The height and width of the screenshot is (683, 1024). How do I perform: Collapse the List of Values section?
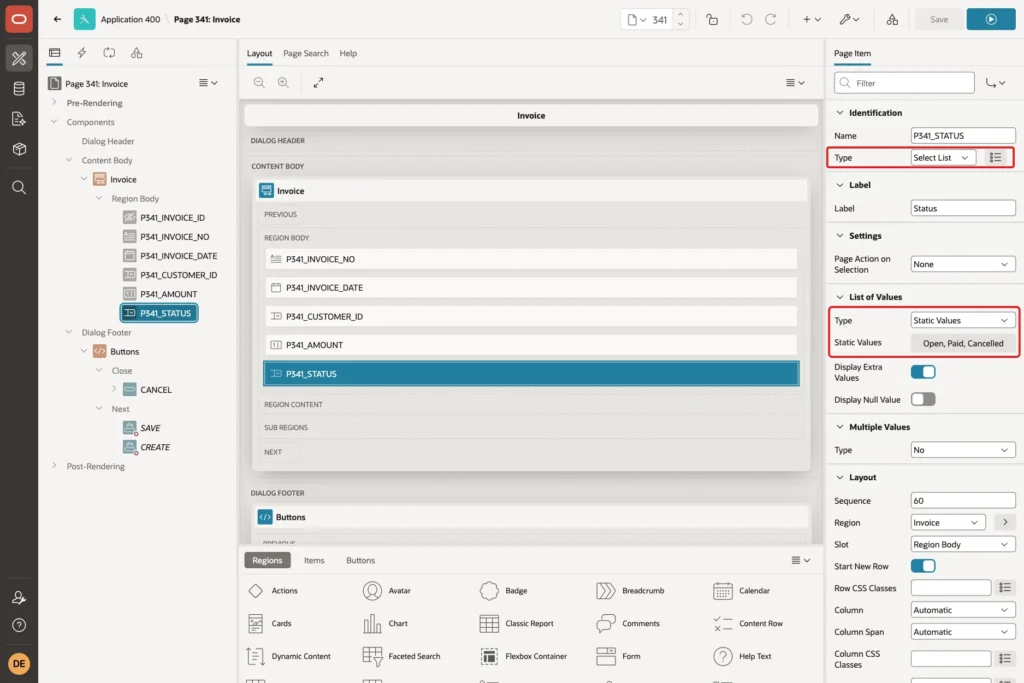(x=840, y=297)
